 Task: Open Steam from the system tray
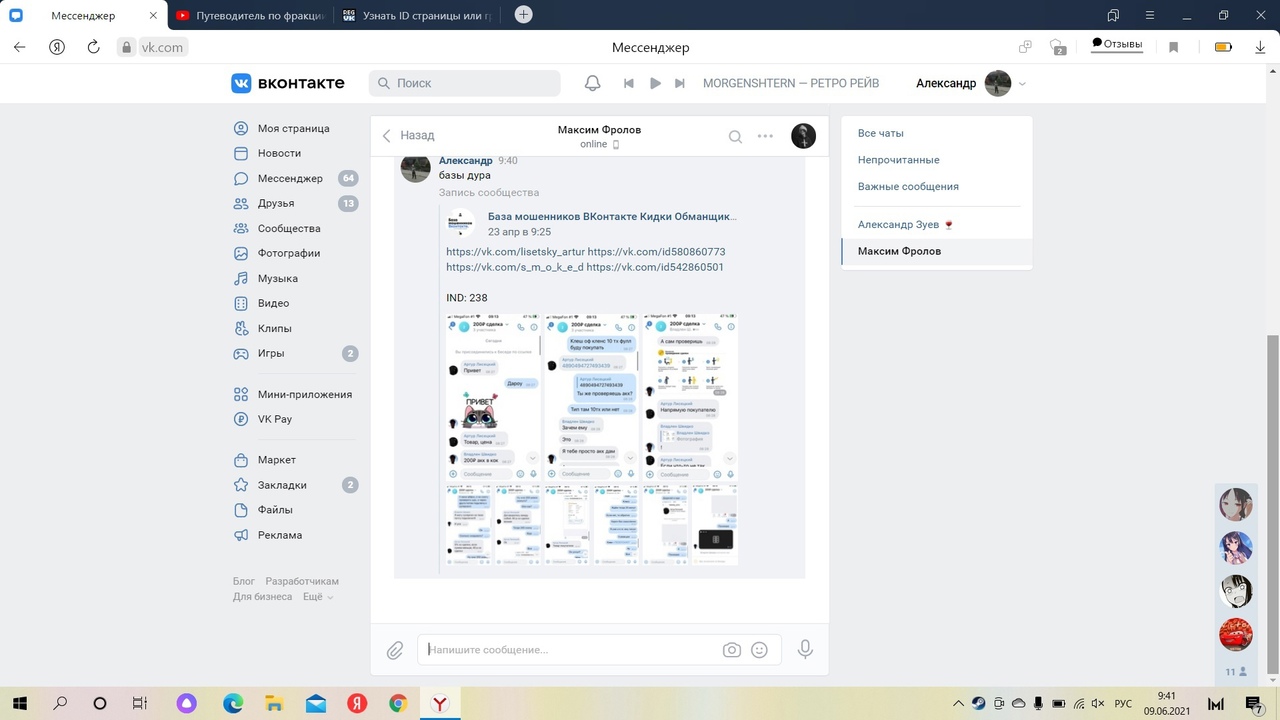click(x=978, y=703)
